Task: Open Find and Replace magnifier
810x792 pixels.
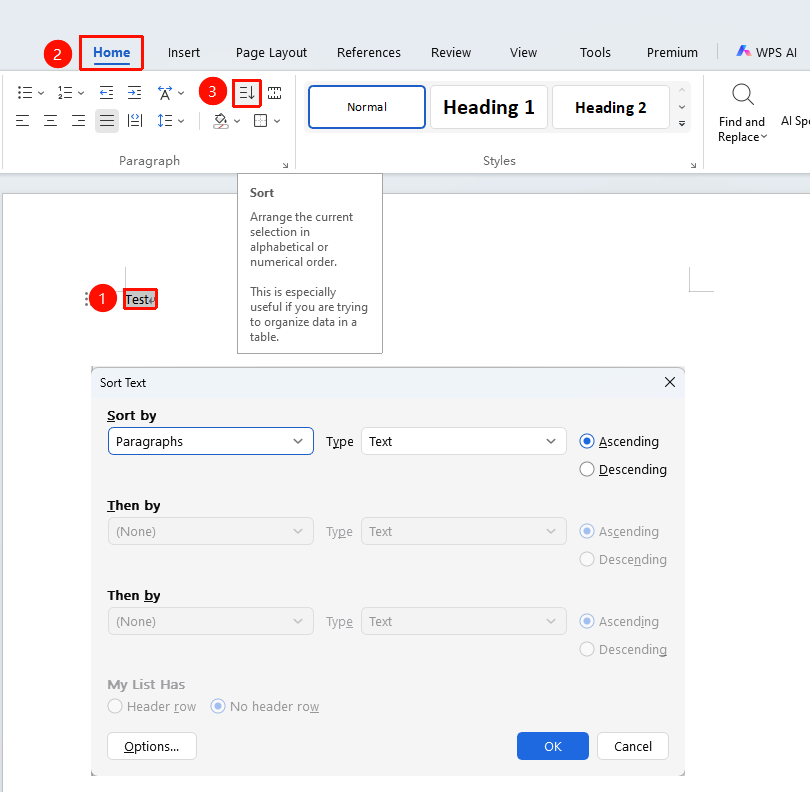Action: 743,95
